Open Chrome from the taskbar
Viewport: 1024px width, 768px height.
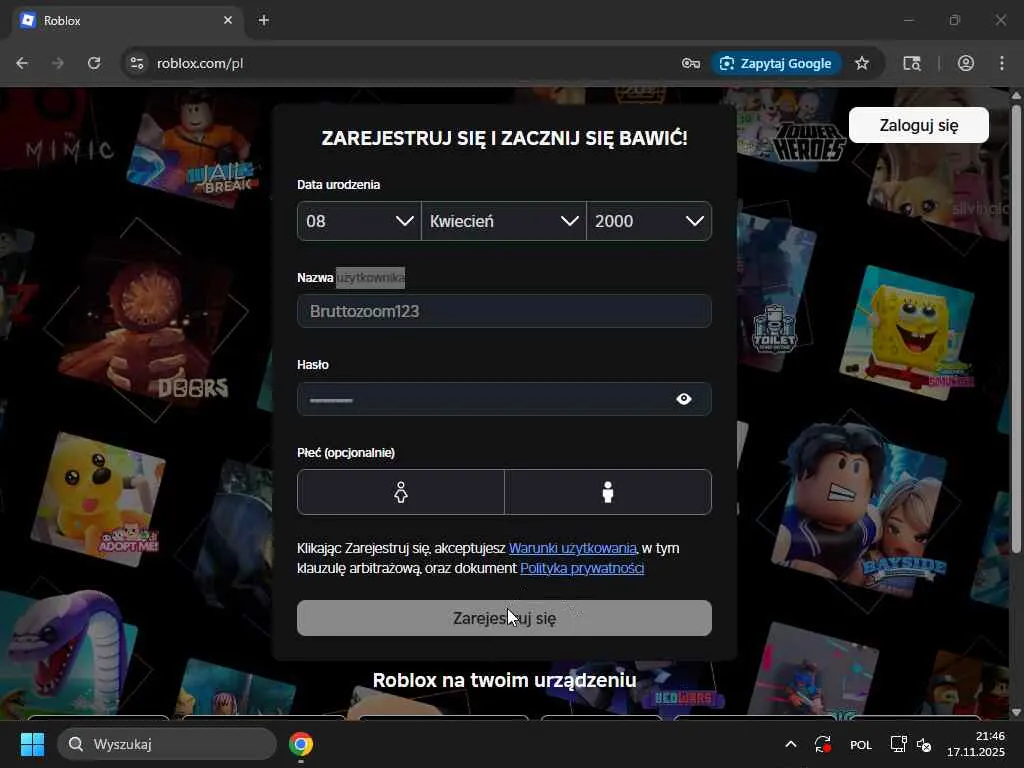tap(301, 744)
